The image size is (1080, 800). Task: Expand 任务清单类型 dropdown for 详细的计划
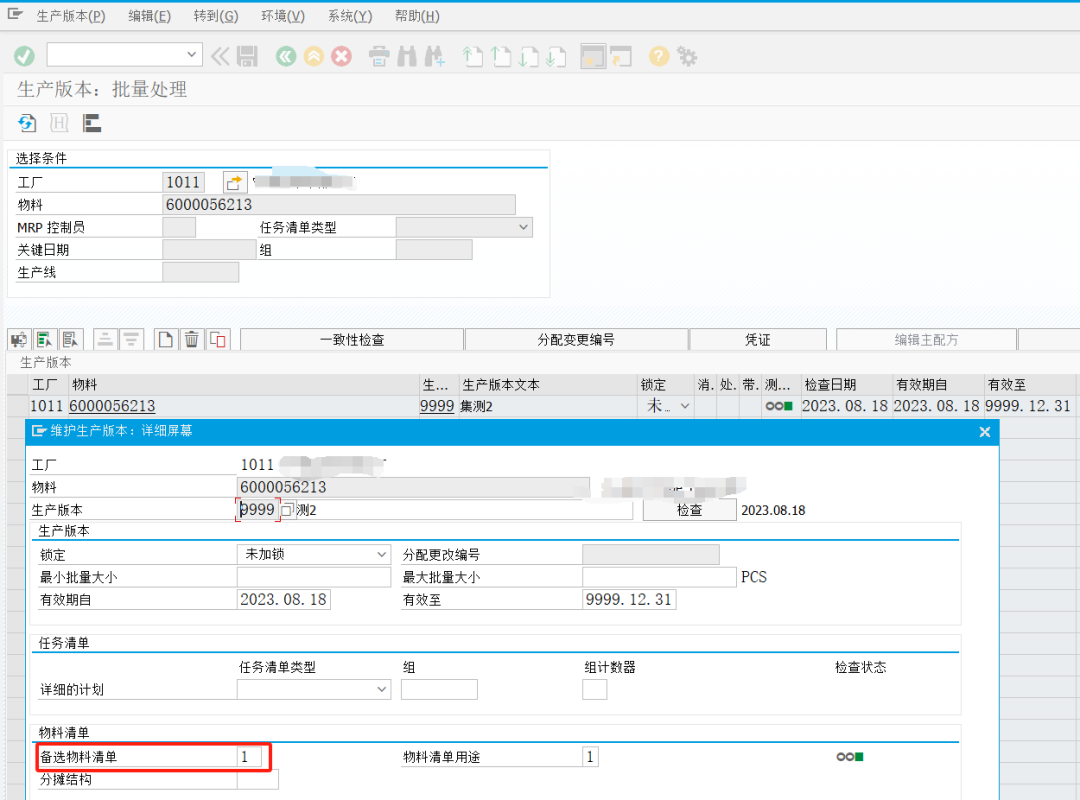point(382,689)
